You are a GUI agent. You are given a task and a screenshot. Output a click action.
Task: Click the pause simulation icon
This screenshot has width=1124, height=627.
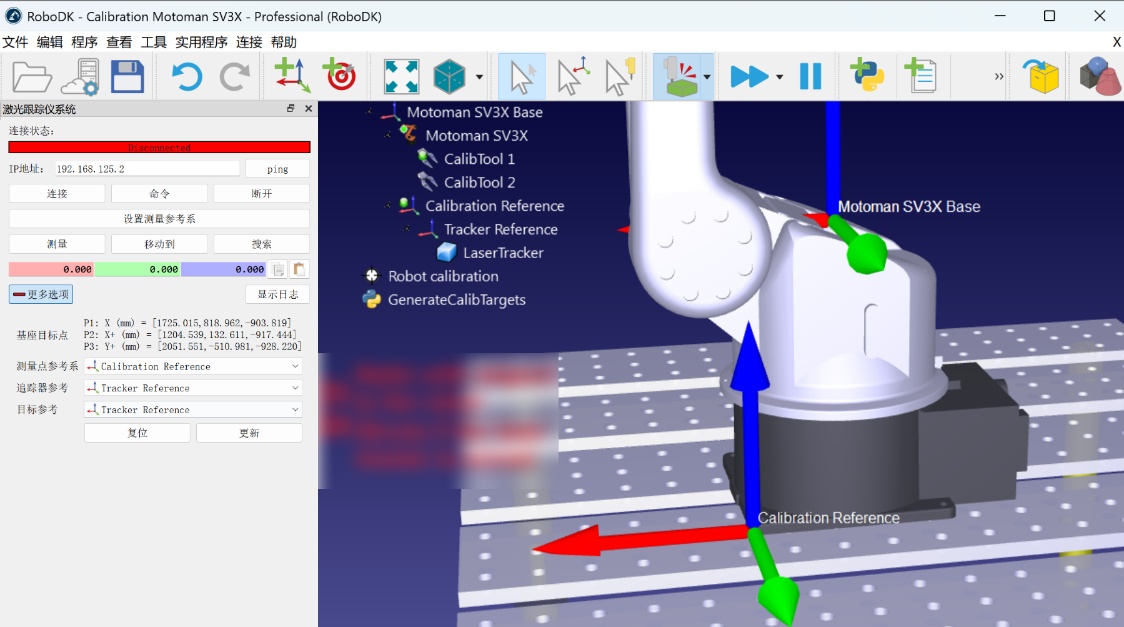(x=811, y=75)
